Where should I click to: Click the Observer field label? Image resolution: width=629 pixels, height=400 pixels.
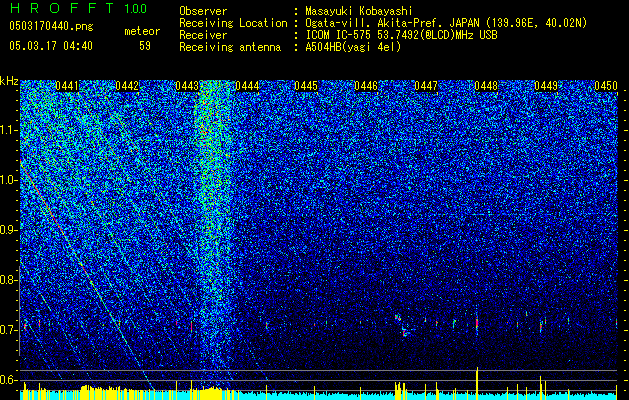pos(203,11)
